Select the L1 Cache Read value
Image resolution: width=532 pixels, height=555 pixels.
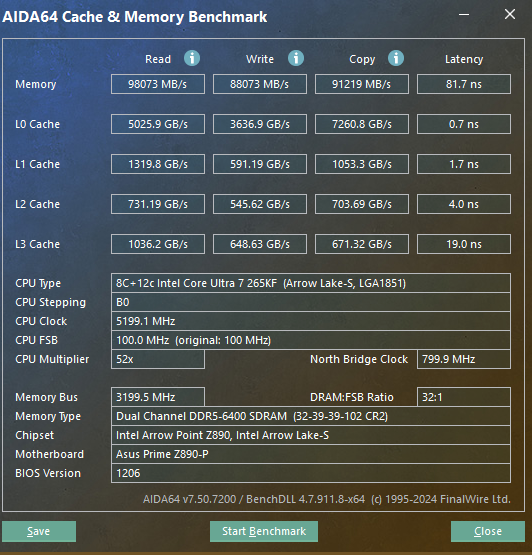click(x=158, y=164)
